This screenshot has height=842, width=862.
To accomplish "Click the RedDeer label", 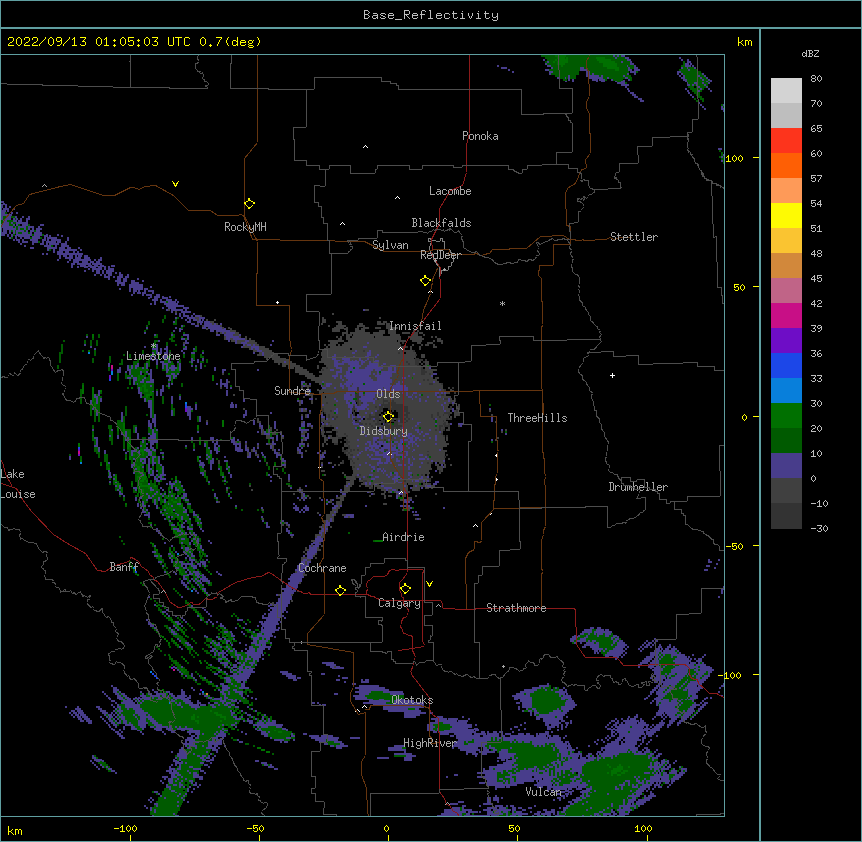I will (x=440, y=255).
